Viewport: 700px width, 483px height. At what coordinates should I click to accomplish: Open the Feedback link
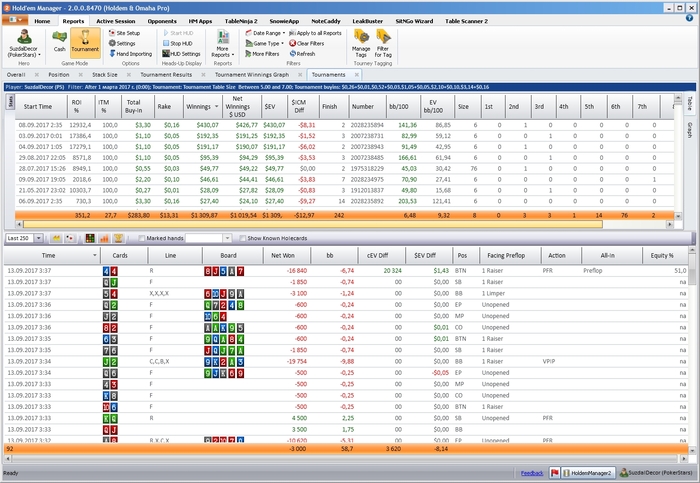pos(532,473)
